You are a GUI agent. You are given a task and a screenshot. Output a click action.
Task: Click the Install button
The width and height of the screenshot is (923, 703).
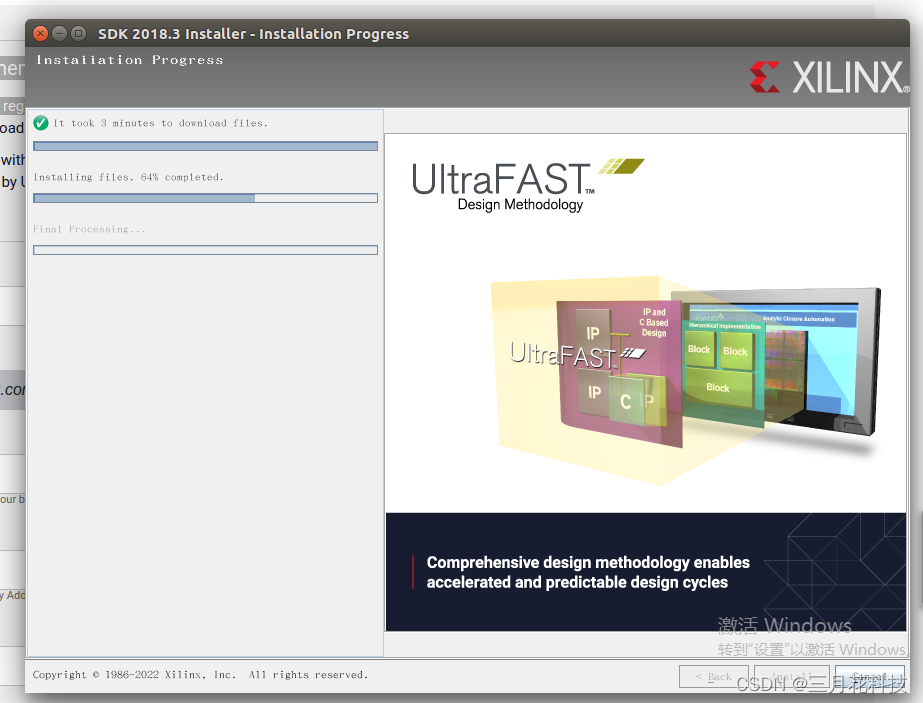(791, 677)
